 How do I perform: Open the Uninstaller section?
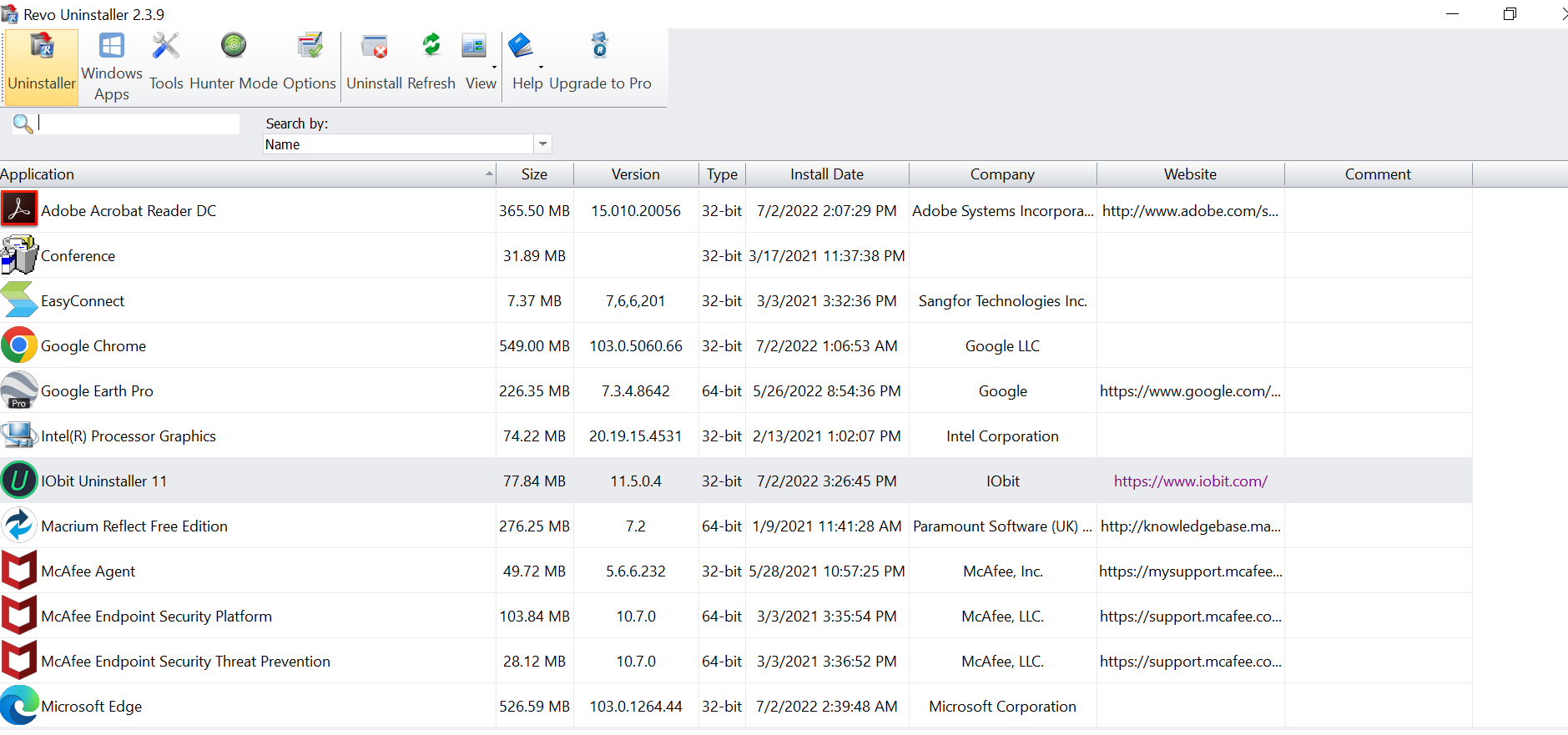click(x=42, y=67)
